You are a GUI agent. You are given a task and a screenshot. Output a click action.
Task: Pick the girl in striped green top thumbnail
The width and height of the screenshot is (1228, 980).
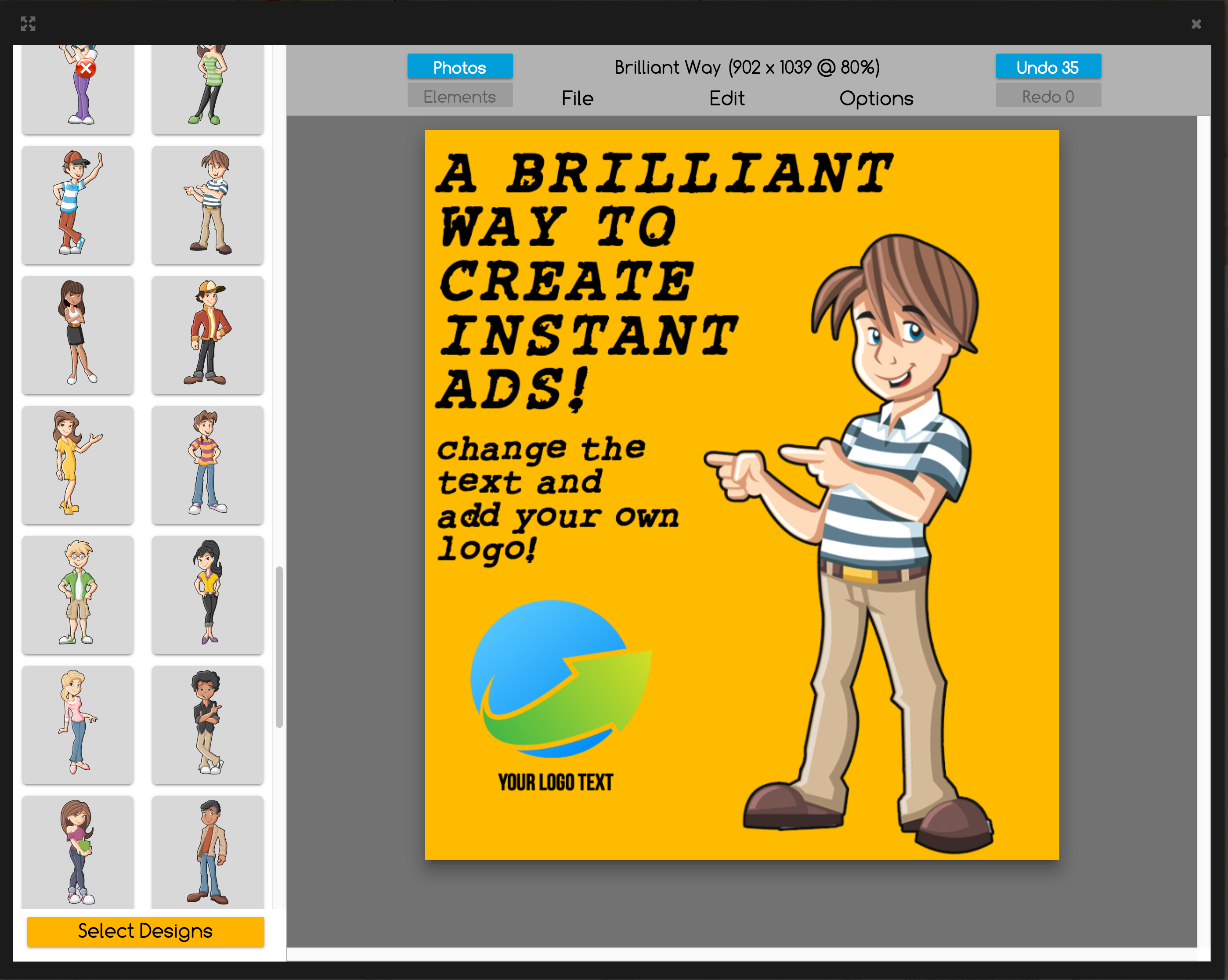coord(207,86)
